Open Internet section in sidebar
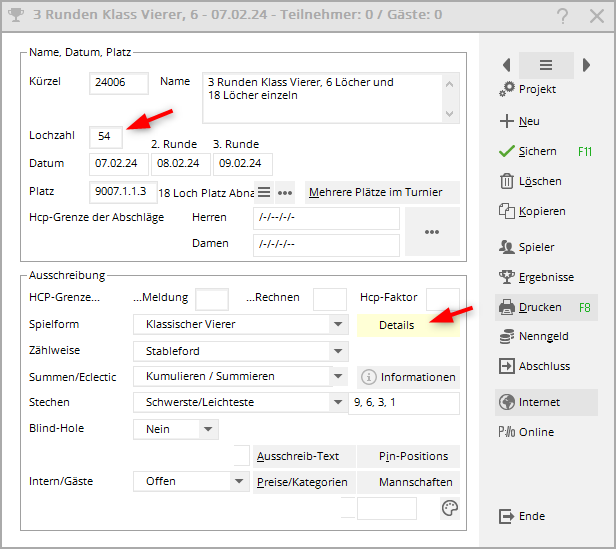Image resolution: width=616 pixels, height=549 pixels. pyautogui.click(x=539, y=402)
